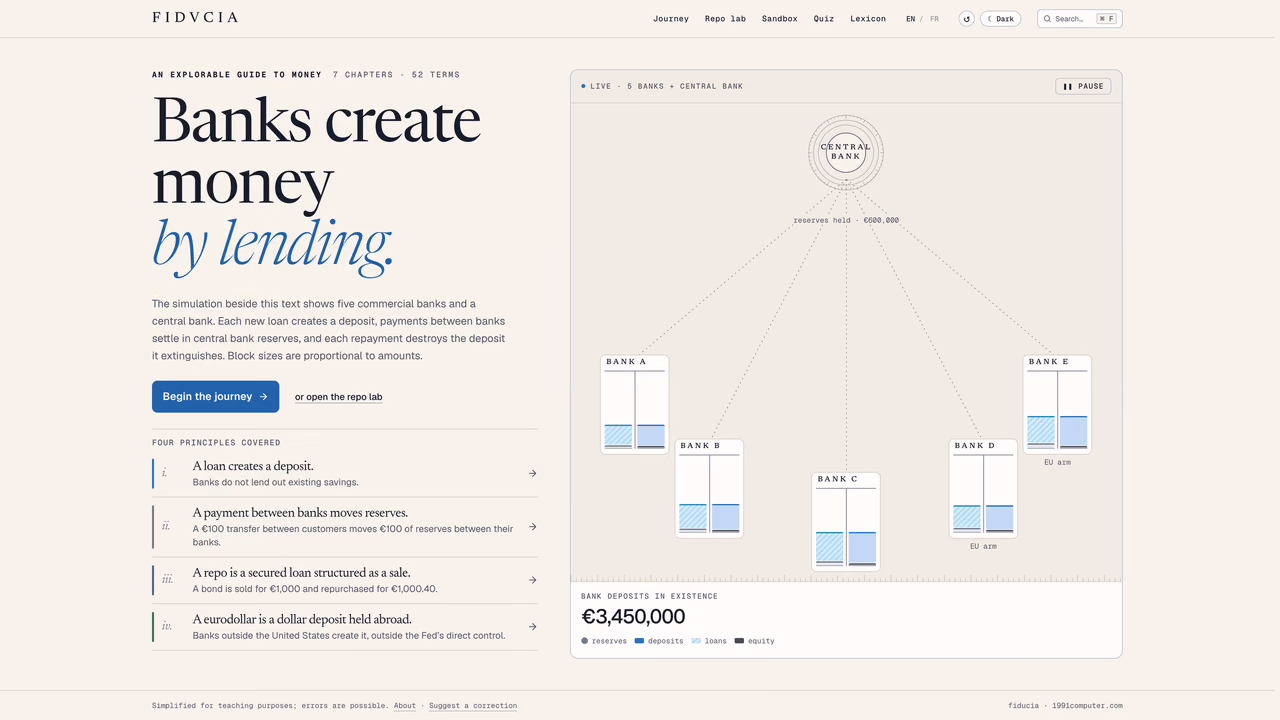The image size is (1280, 720).
Task: Select the Bank C balance sheet card
Action: click(x=846, y=522)
